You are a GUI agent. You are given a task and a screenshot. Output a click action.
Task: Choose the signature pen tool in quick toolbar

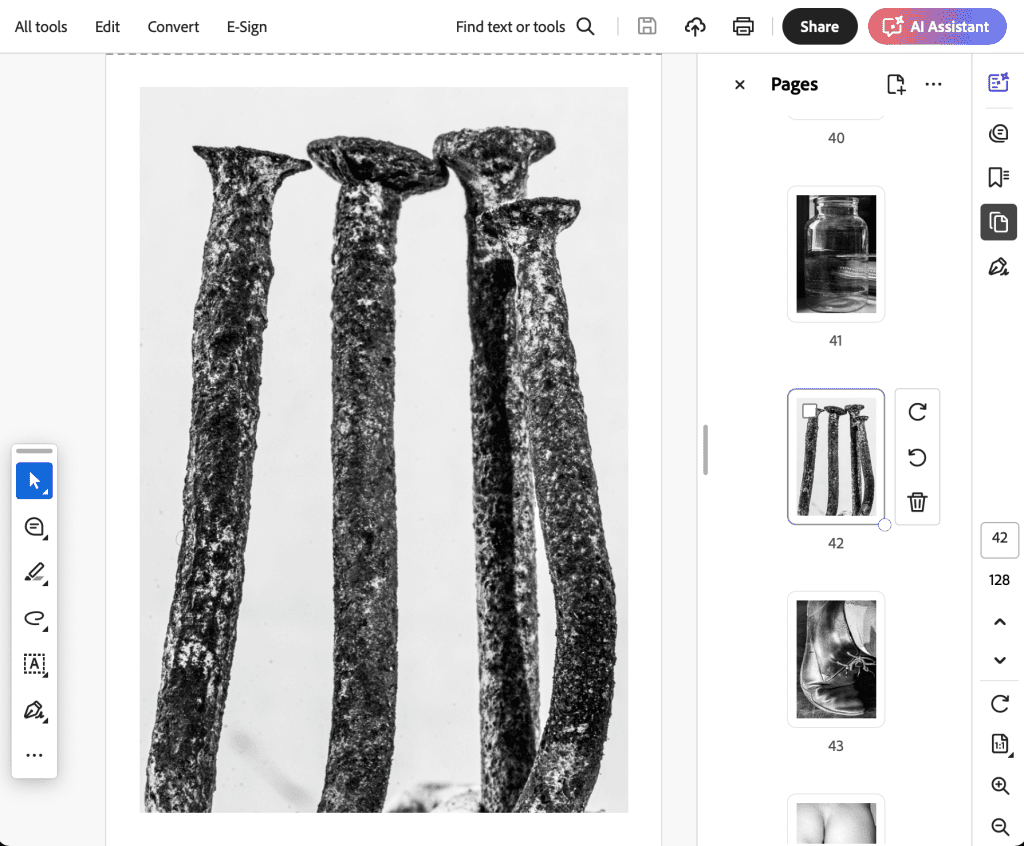(x=34, y=710)
